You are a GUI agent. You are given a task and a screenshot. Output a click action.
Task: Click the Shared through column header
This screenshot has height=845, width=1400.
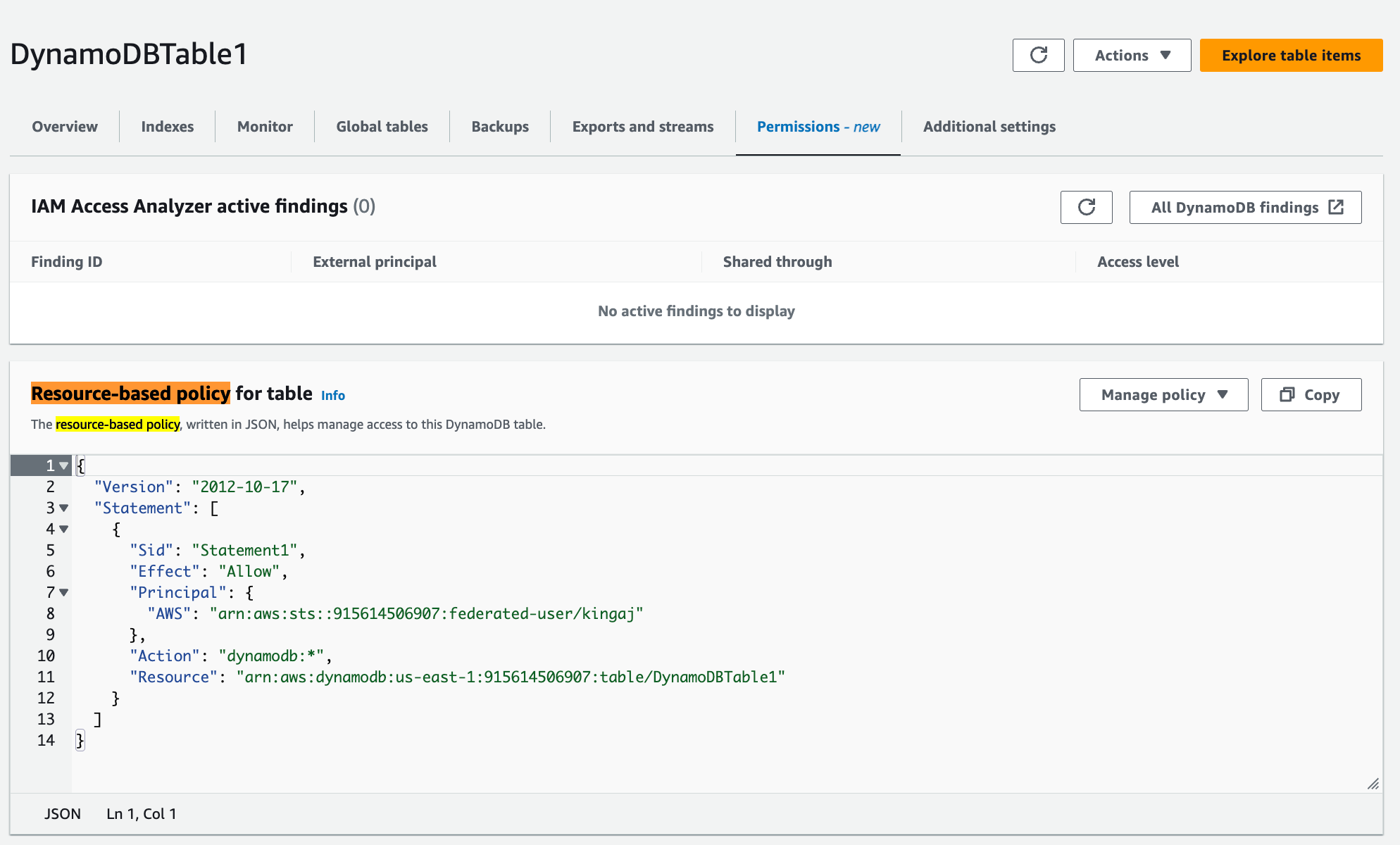(777, 262)
